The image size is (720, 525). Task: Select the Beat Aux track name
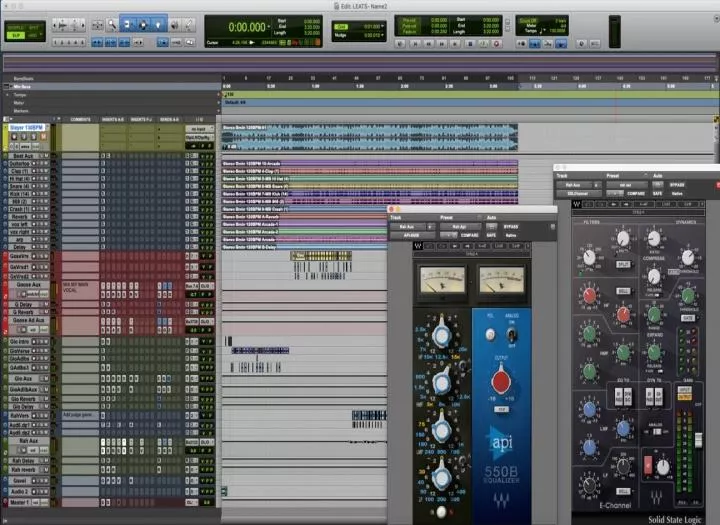tap(22, 156)
